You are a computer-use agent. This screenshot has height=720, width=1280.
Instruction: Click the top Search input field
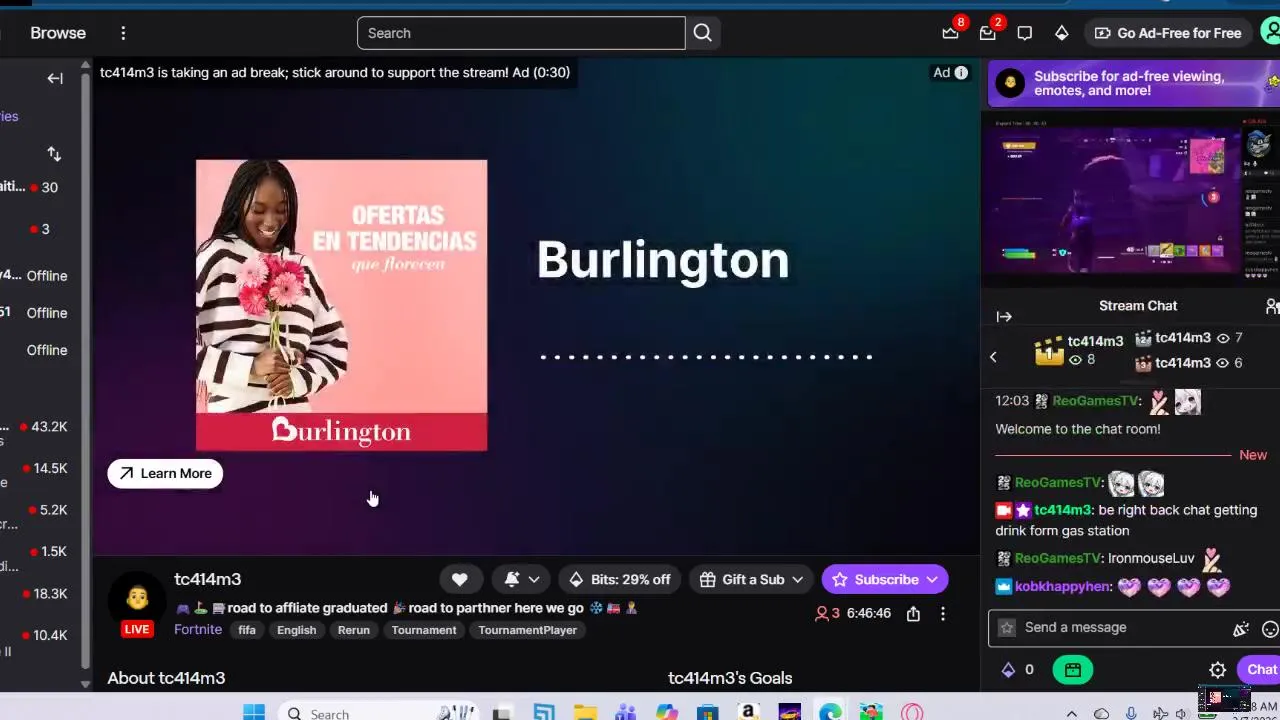[x=521, y=33]
